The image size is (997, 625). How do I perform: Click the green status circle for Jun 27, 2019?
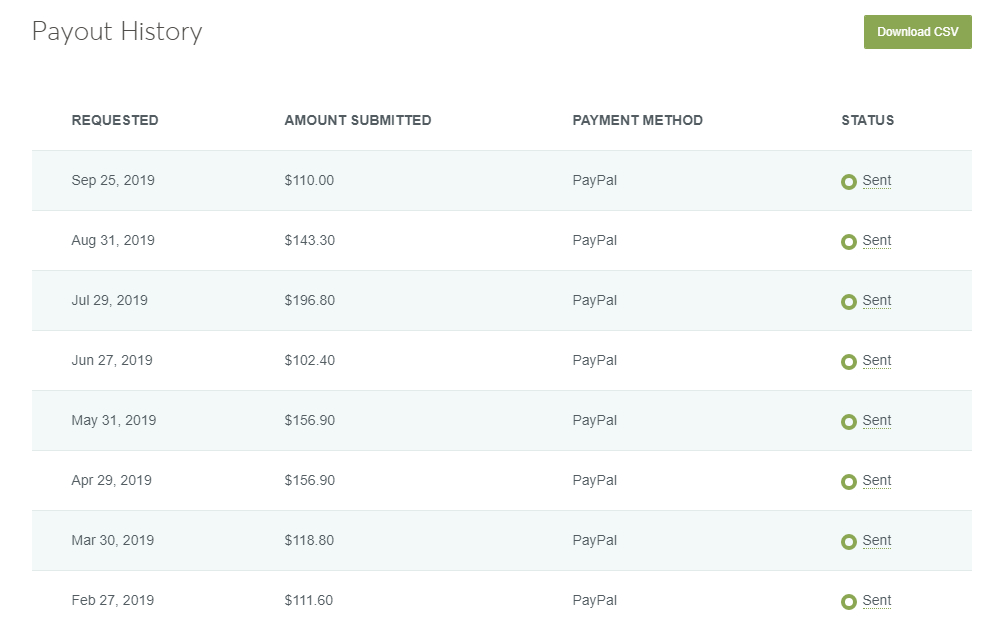point(848,362)
